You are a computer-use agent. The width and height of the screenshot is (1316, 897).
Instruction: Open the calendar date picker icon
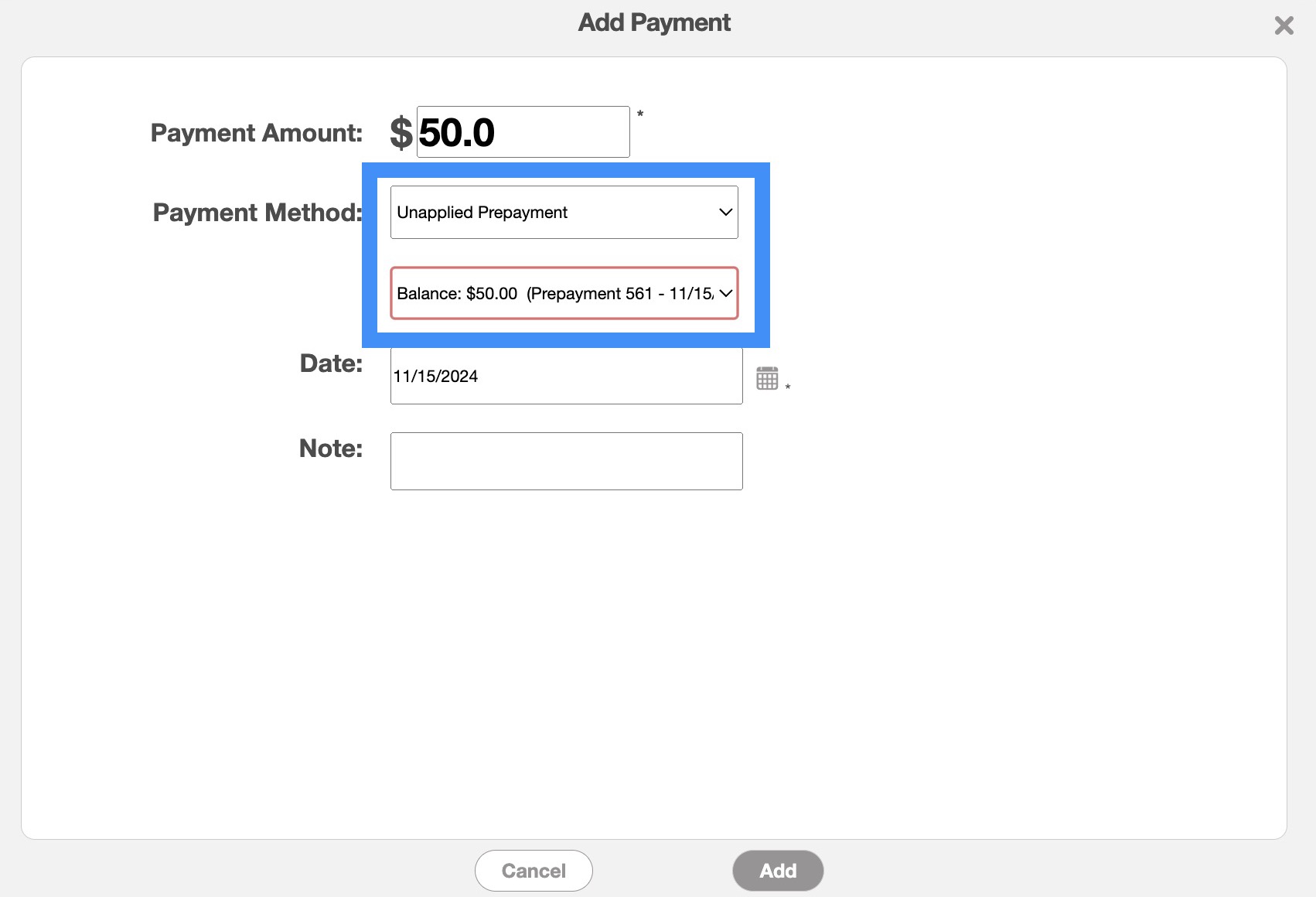767,378
